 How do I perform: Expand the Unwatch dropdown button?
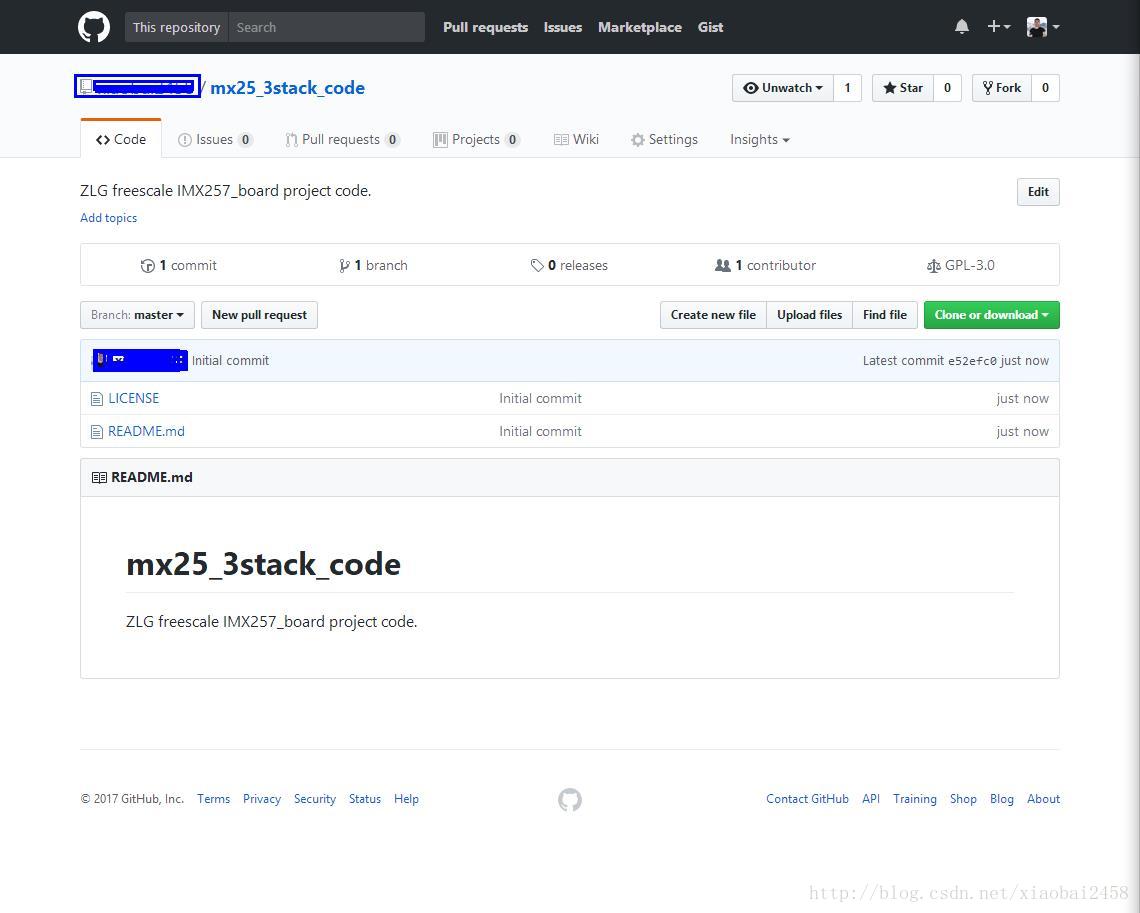pos(782,88)
